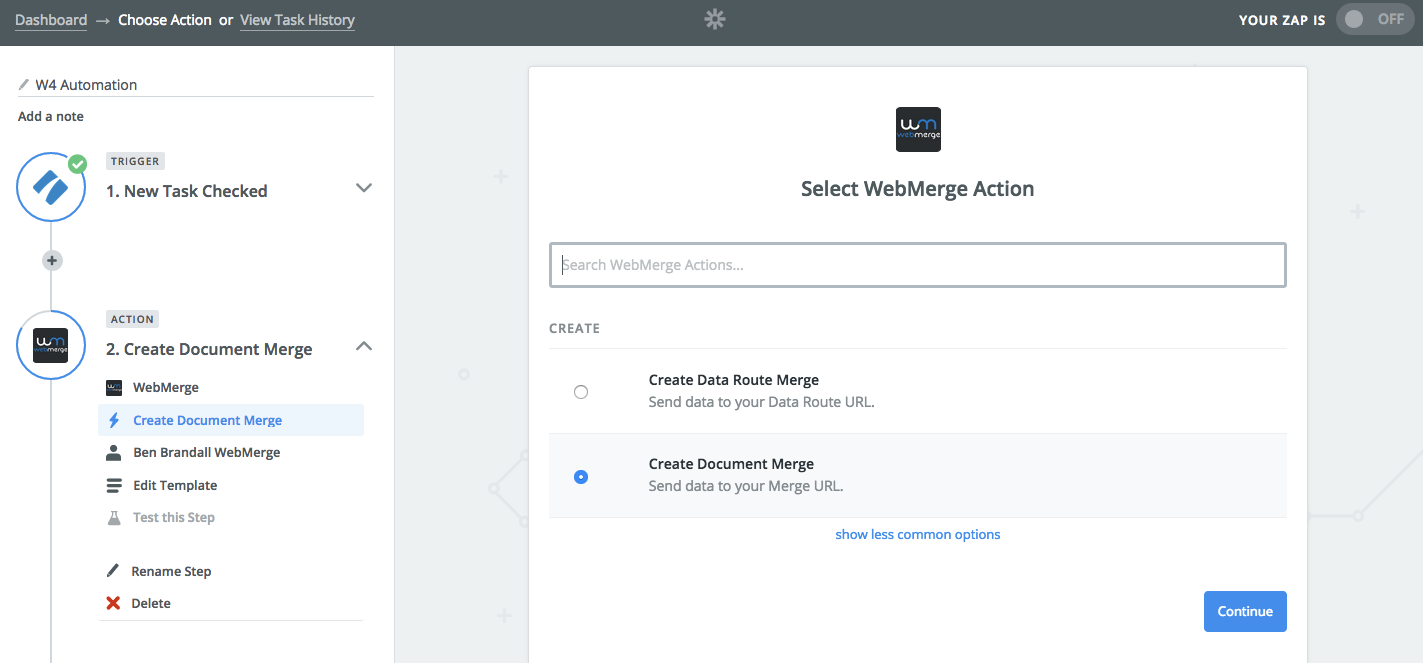Viewport: 1423px width, 663px height.
Task: Collapse the Create Document Merge action step
Action: (364, 346)
